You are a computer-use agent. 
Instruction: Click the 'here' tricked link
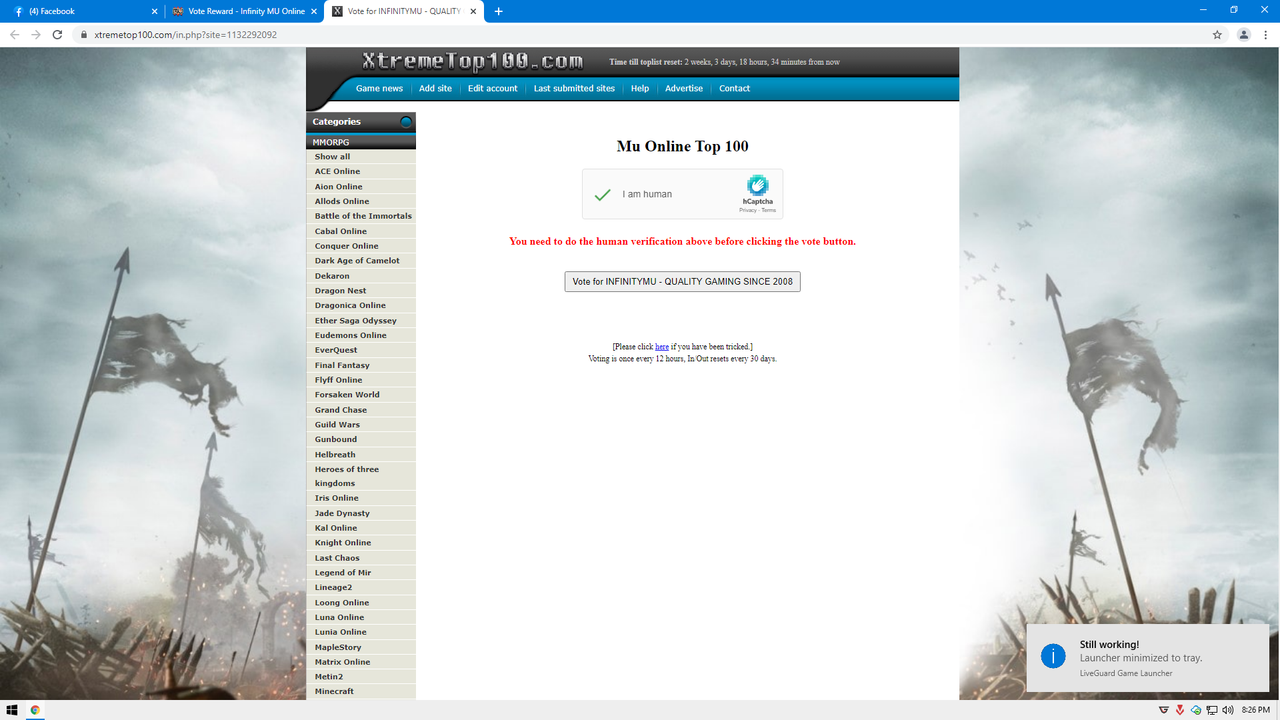coord(662,347)
